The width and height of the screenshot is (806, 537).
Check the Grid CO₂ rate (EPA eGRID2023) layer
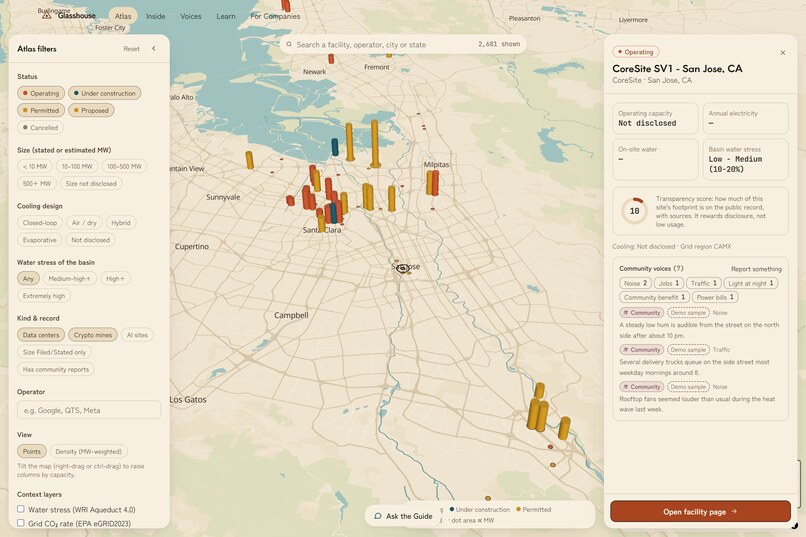coord(21,523)
